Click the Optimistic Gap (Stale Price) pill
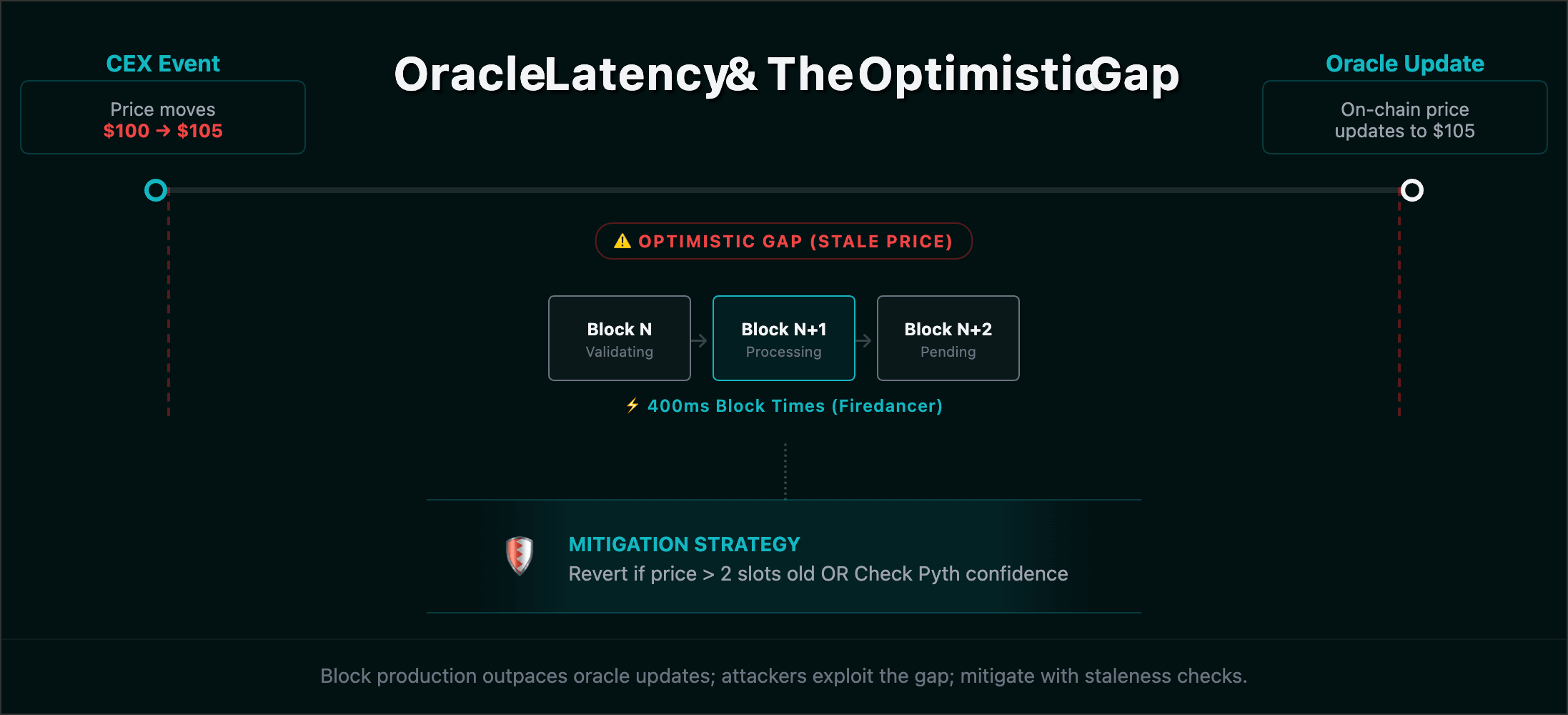The image size is (1568, 715). coord(783,242)
